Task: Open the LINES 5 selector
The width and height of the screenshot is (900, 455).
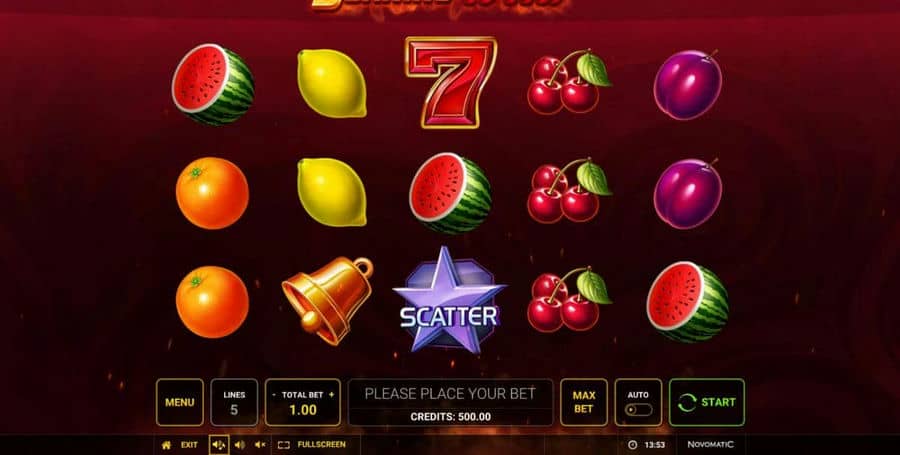Action: point(234,402)
